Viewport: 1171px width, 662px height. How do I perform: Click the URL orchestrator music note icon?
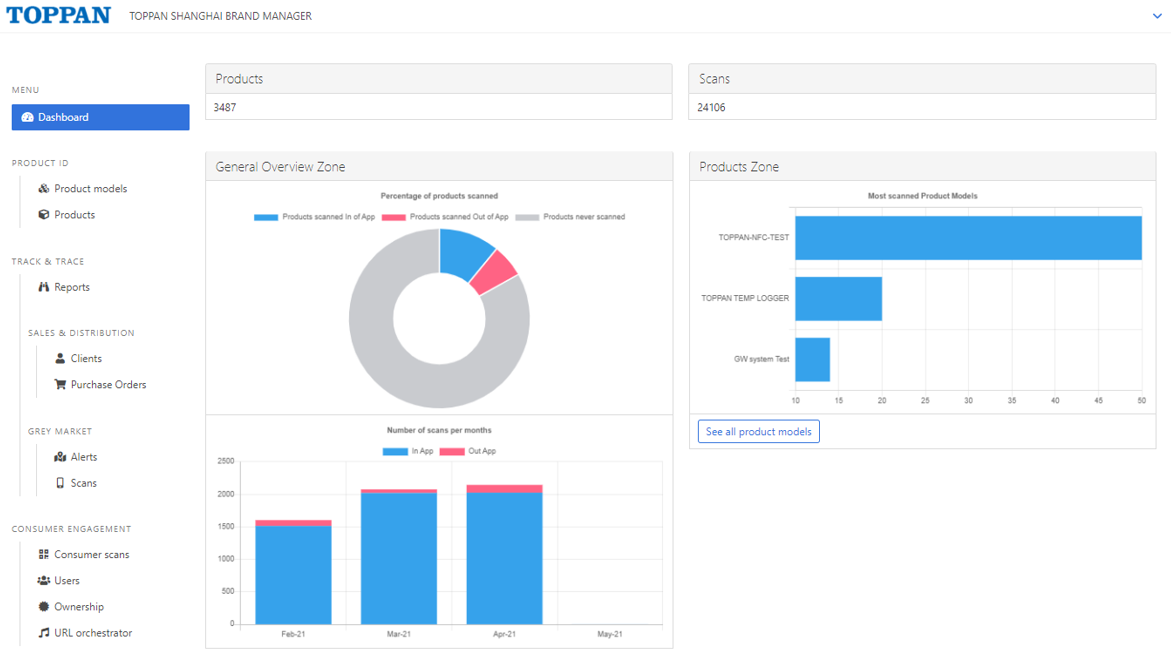coord(44,633)
